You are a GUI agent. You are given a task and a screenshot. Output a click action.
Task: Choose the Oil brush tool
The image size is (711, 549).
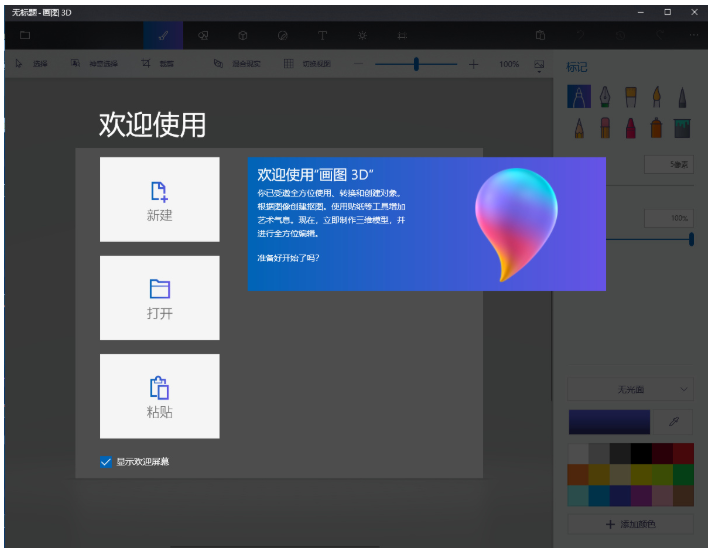(631, 96)
